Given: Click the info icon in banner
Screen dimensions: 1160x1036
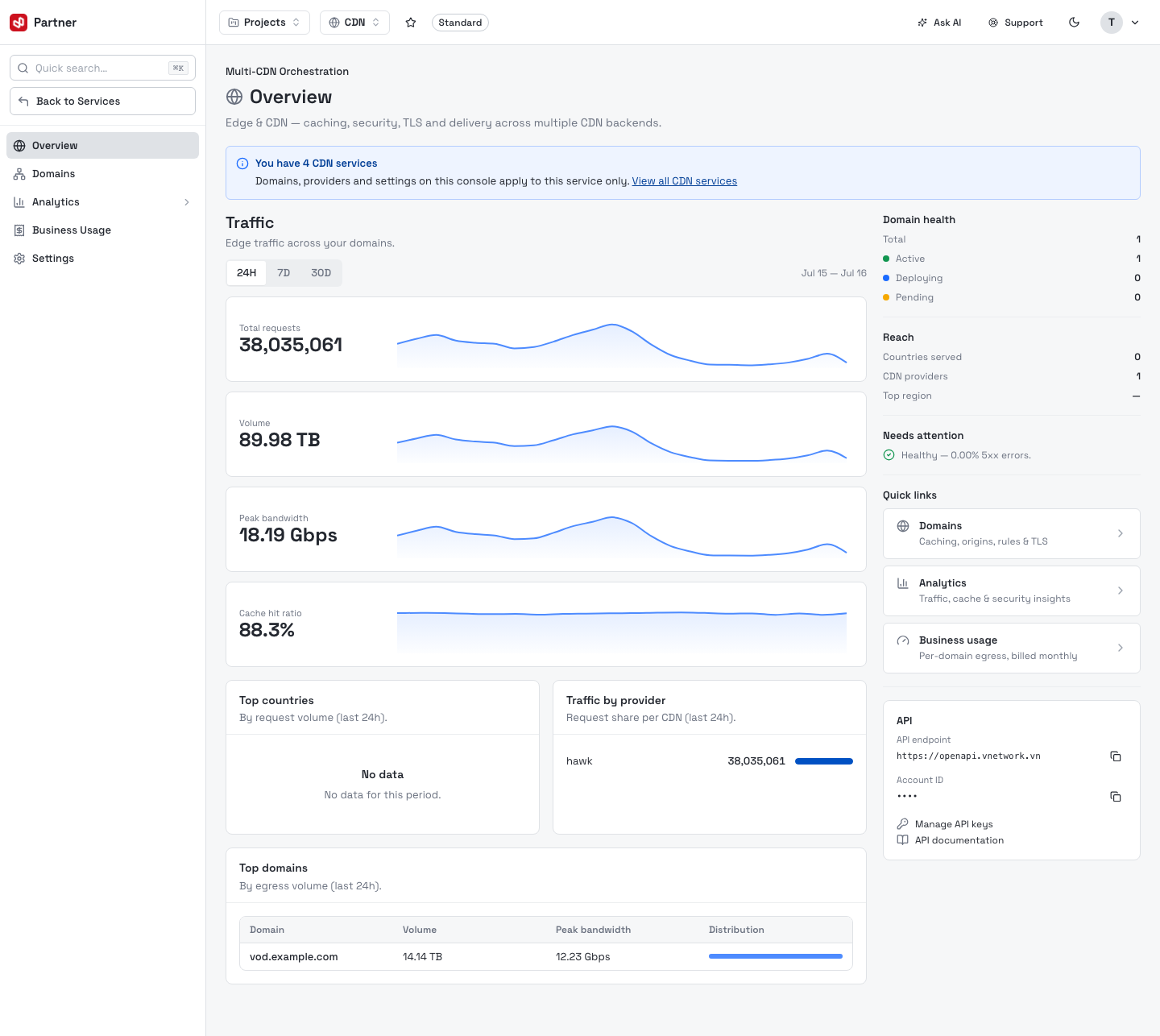Looking at the screenshot, I should click(242, 164).
